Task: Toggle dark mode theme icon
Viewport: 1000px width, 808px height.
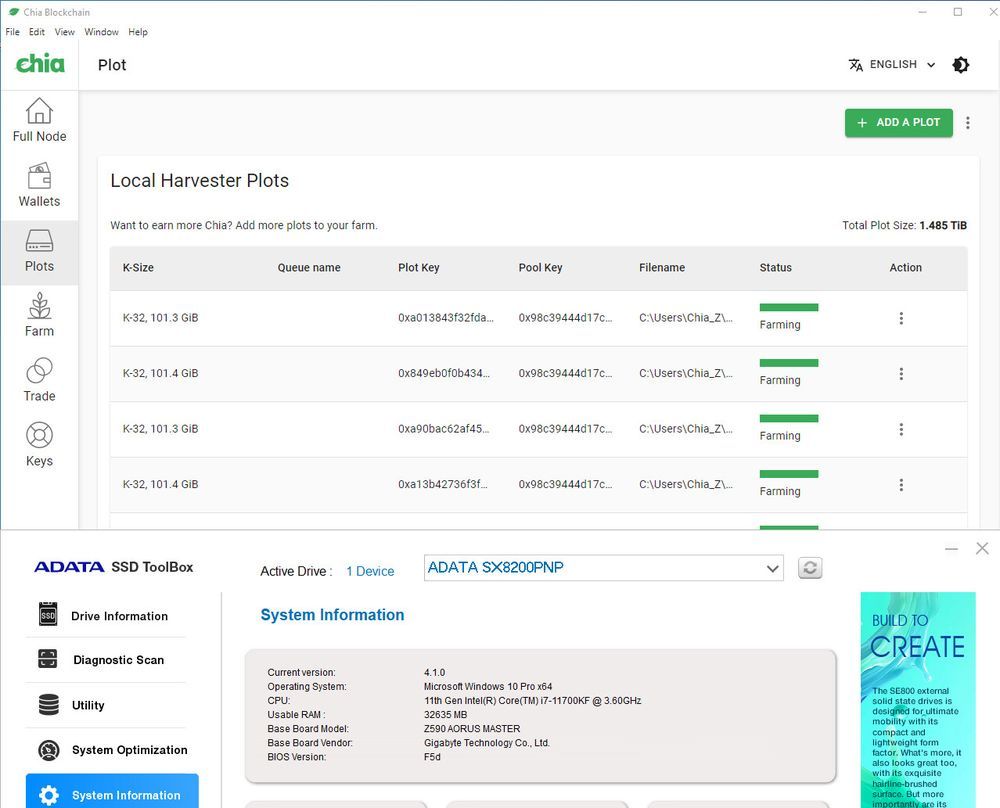Action: click(960, 65)
